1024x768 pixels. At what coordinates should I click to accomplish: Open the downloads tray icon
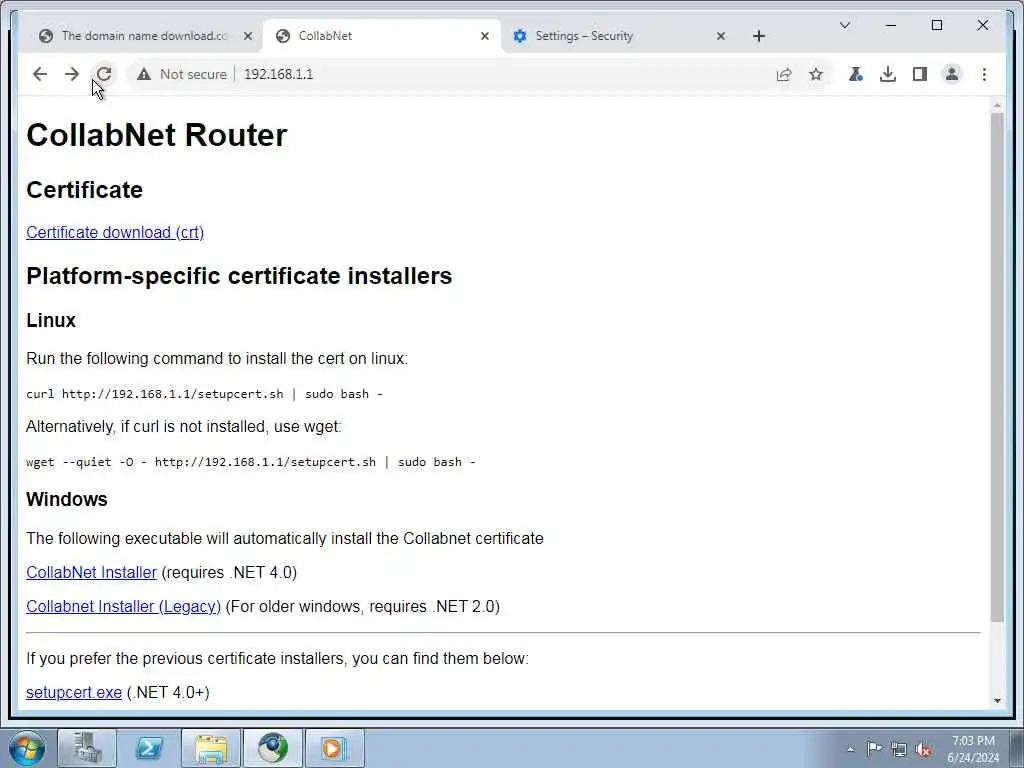coord(888,74)
